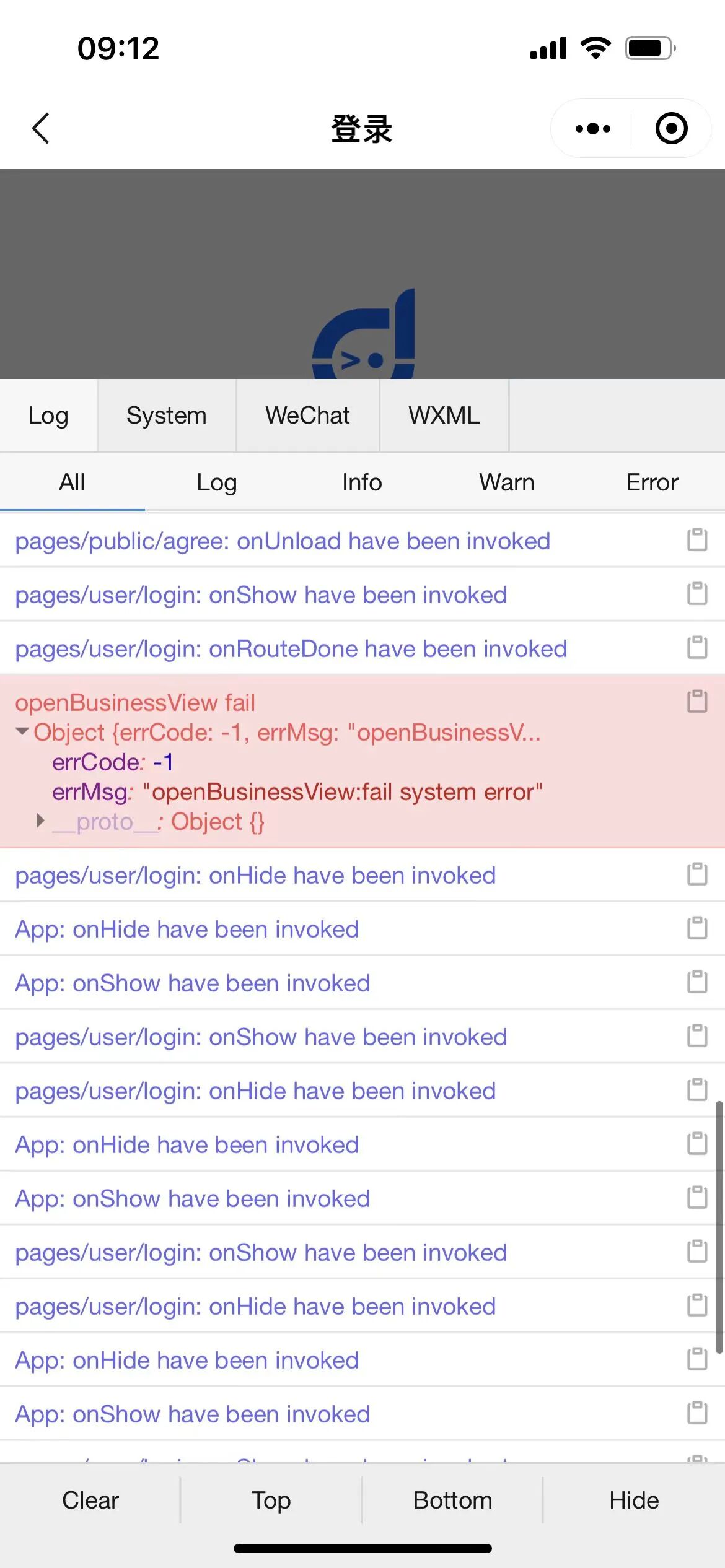Show only Warn level logs
725x1568 pixels.
click(x=507, y=482)
